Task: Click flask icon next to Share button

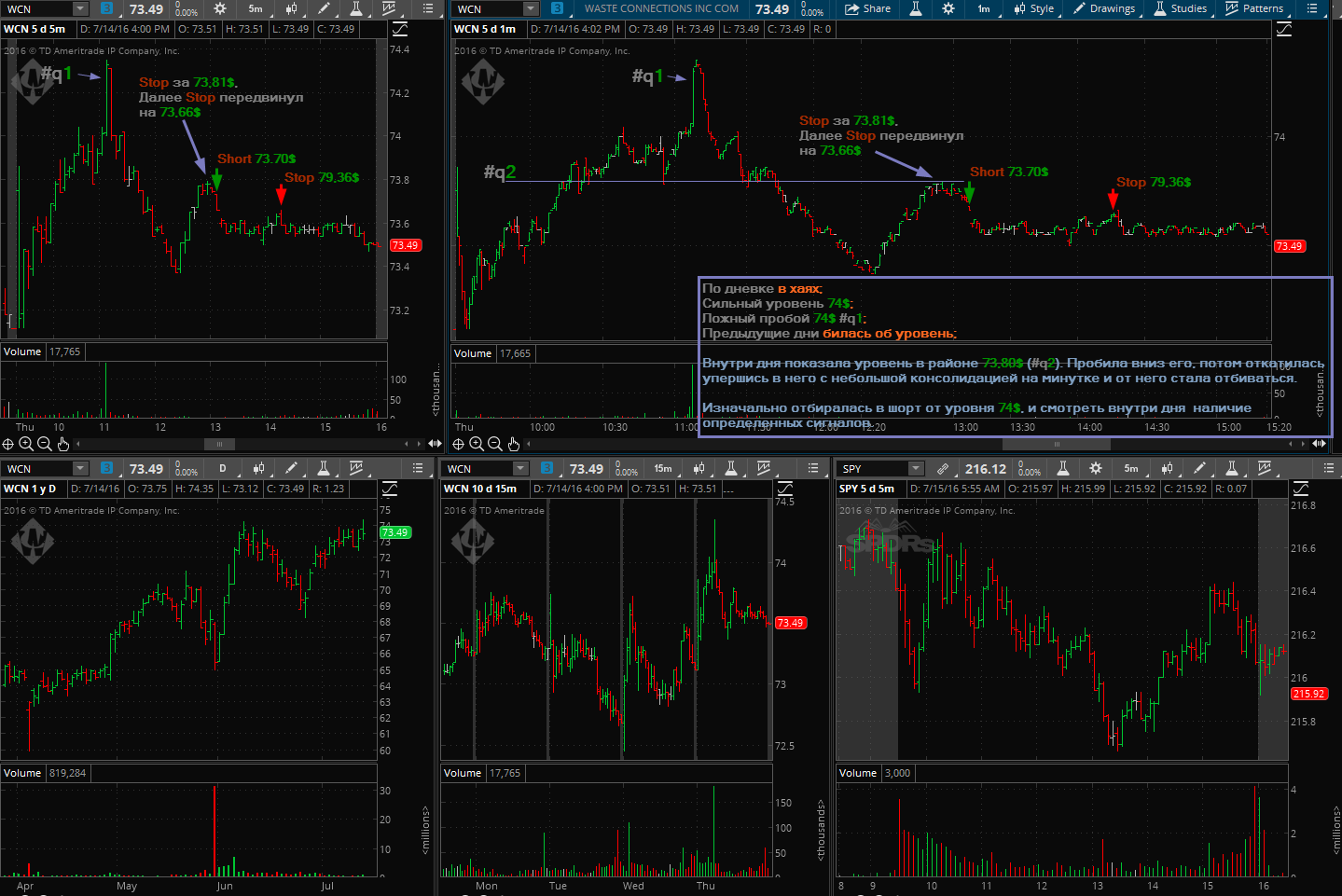Action: click(916, 8)
